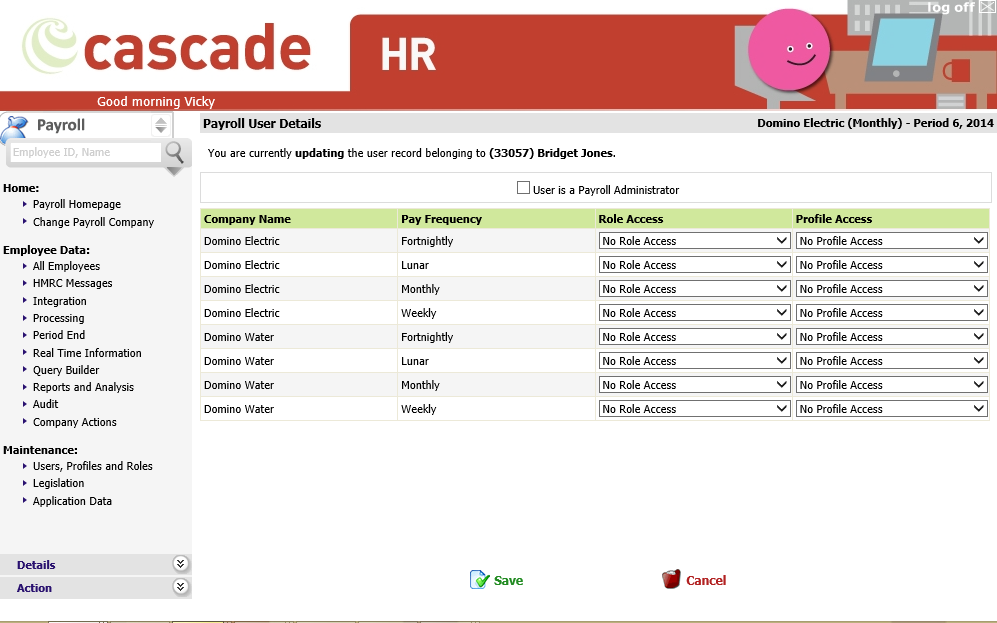
Task: Open Real Time Information
Action: (87, 353)
